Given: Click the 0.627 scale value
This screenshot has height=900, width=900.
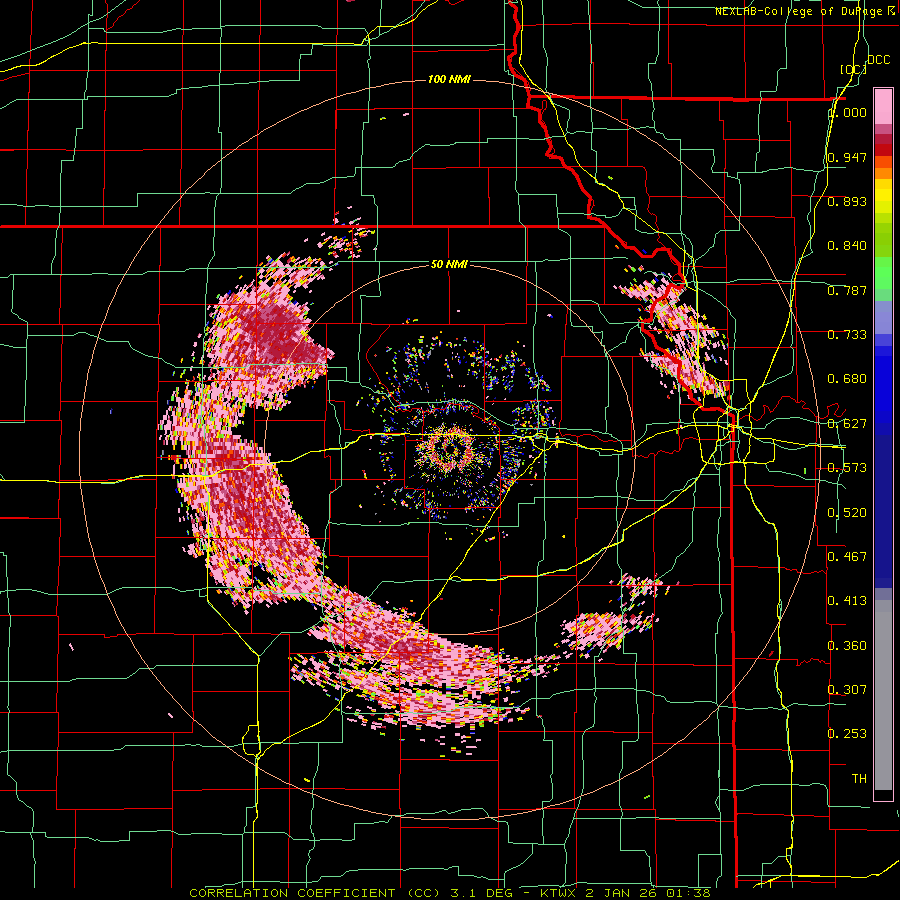Looking at the screenshot, I should [x=847, y=423].
